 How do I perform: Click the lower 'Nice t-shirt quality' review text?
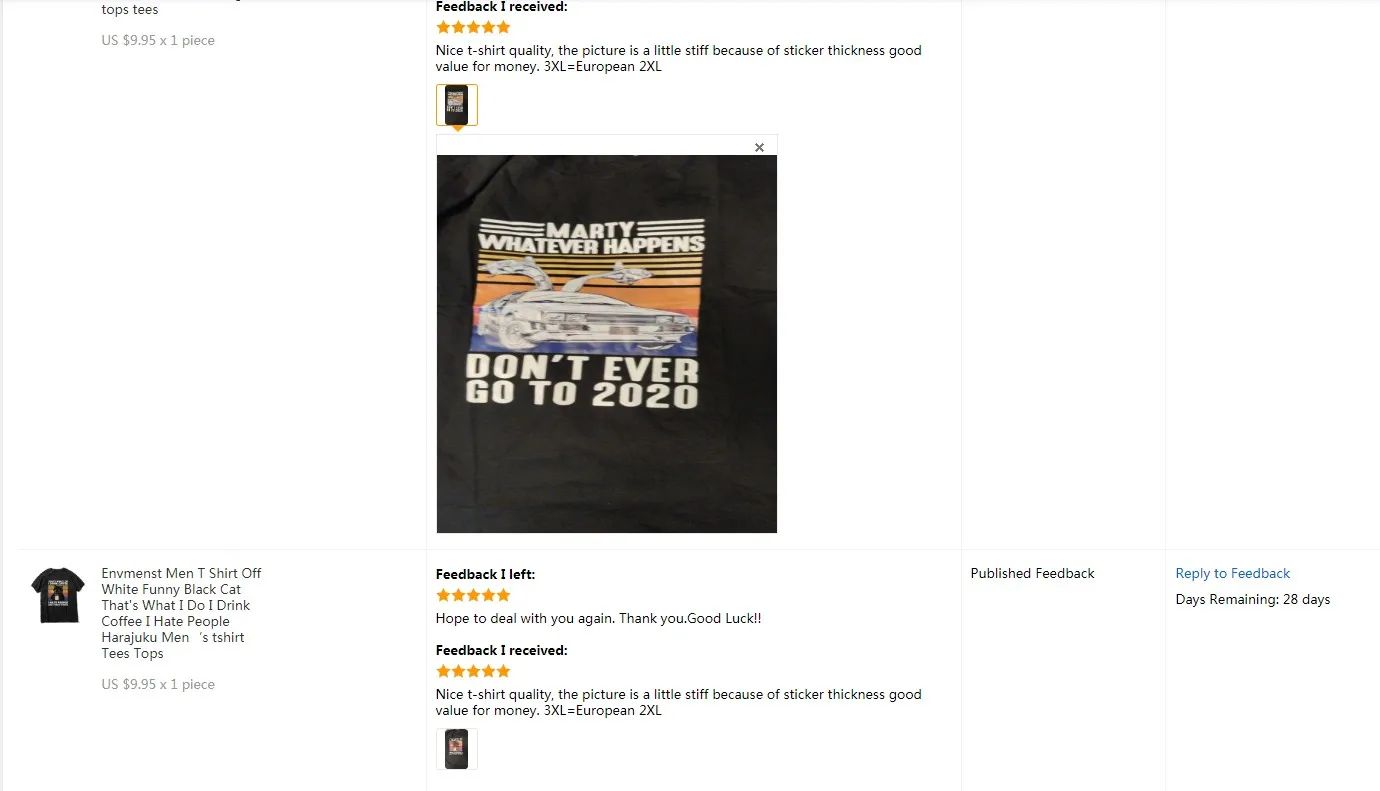[x=679, y=702]
